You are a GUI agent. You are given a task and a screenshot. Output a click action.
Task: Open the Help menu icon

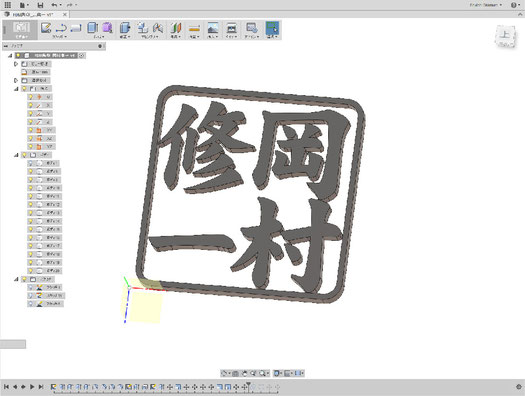click(515, 5)
